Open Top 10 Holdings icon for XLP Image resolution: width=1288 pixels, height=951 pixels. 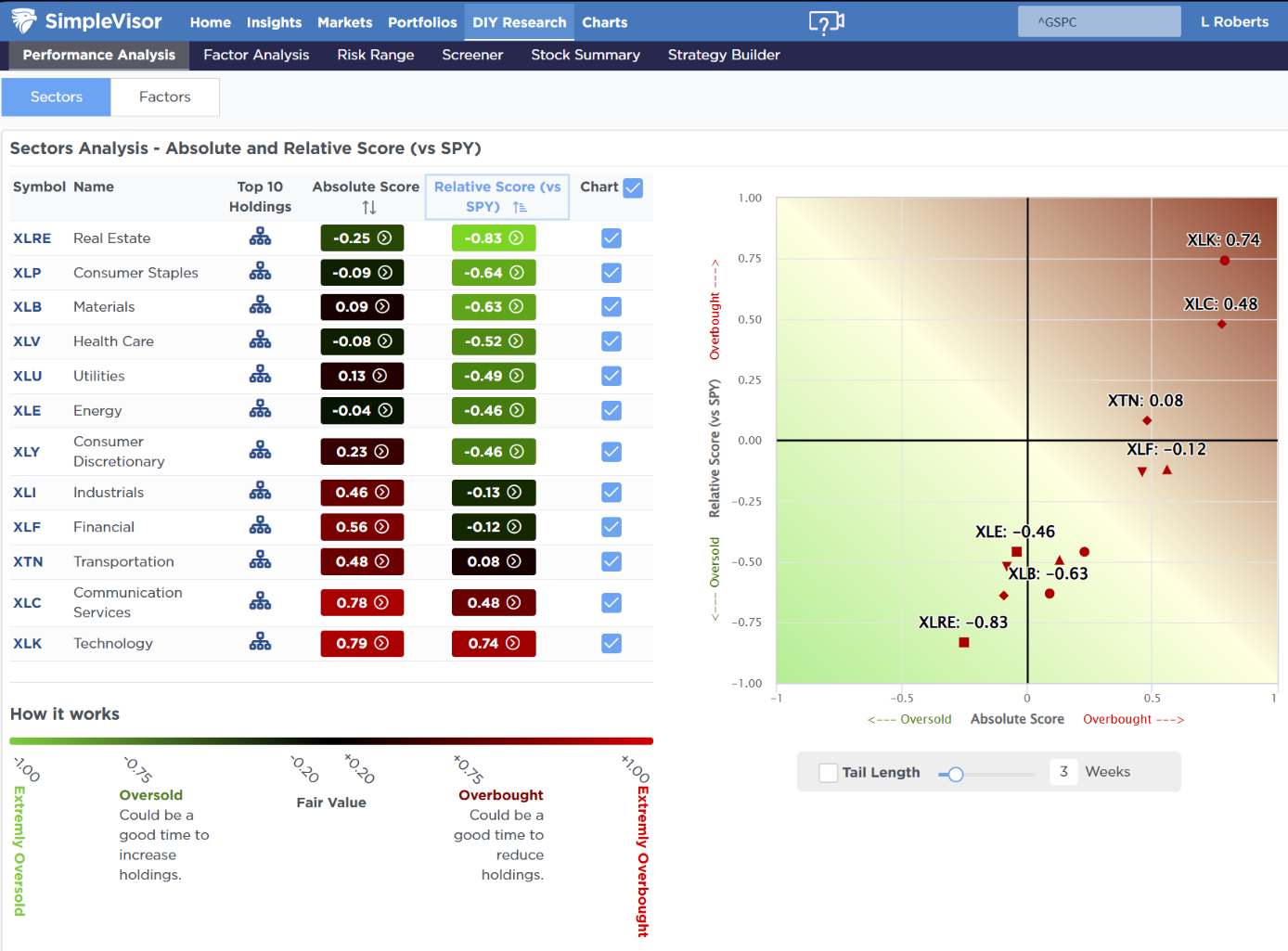260,272
